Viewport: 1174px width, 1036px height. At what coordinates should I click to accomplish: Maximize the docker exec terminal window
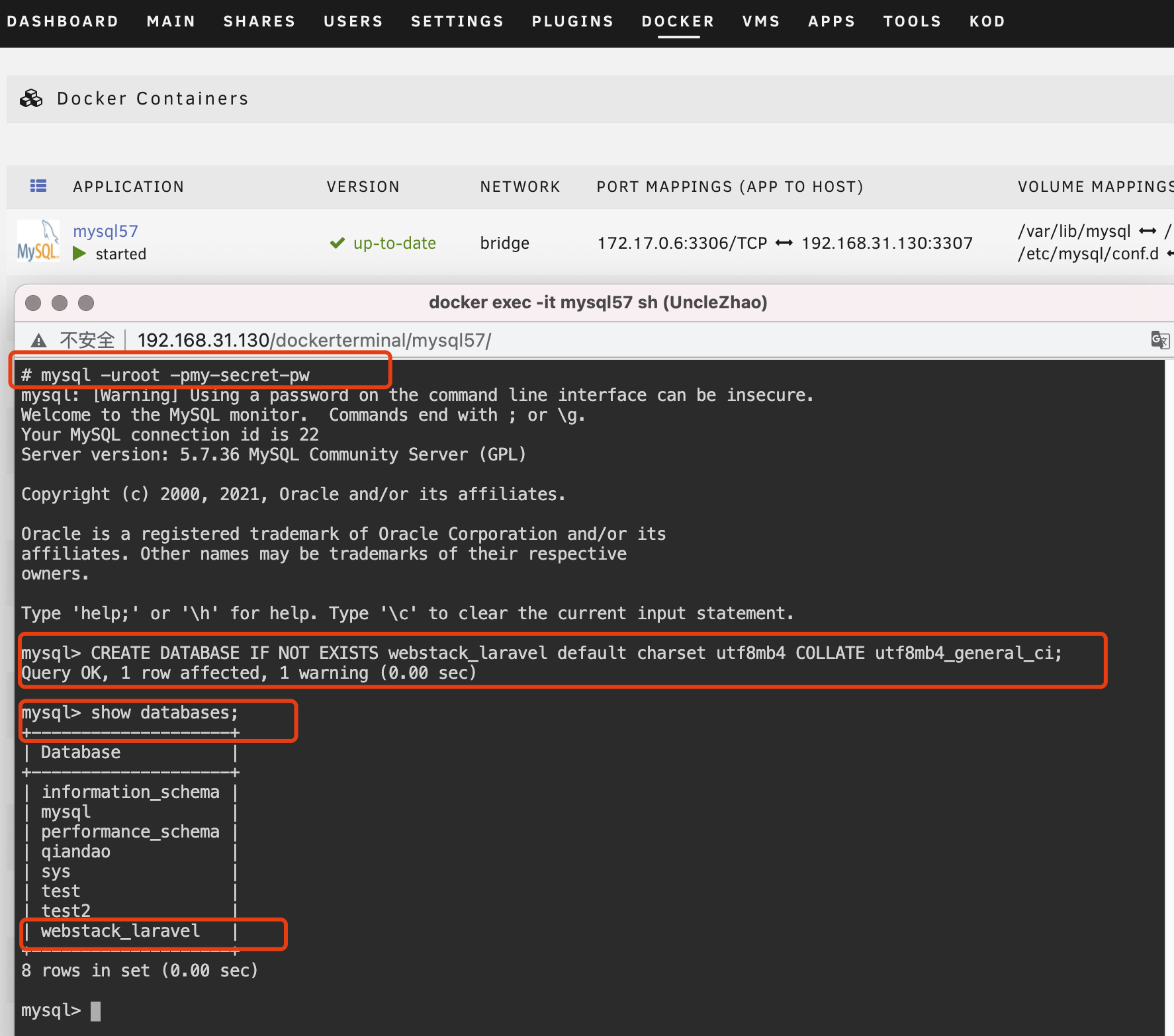tap(86, 303)
